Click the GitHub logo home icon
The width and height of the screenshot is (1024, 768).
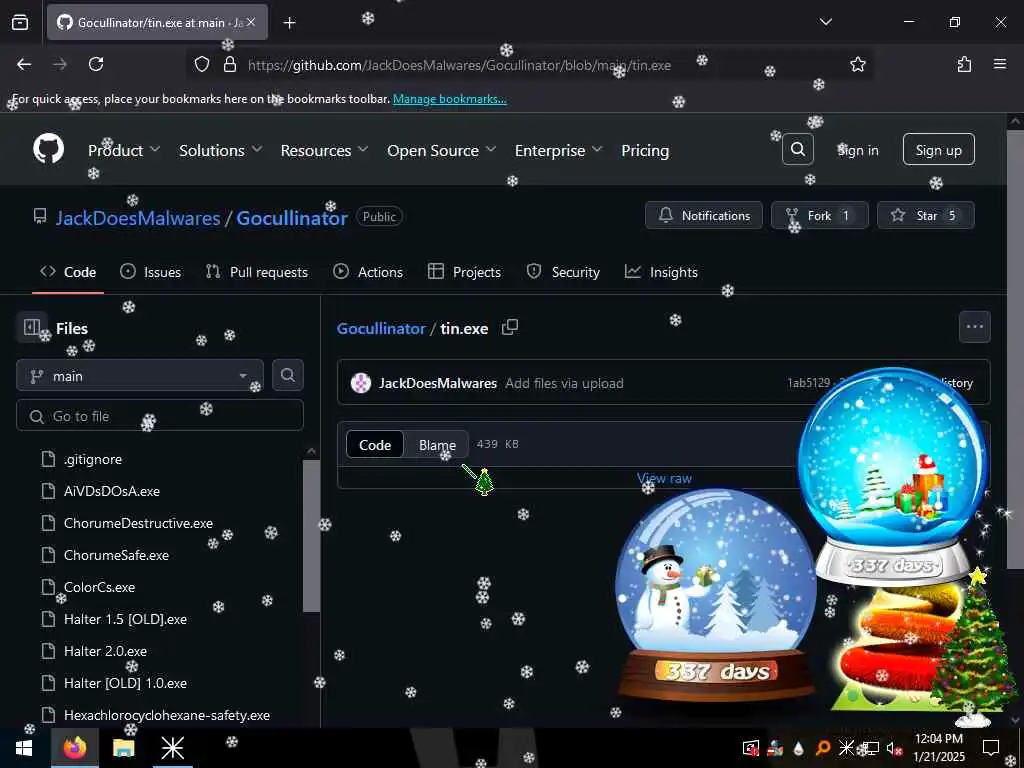(x=48, y=150)
